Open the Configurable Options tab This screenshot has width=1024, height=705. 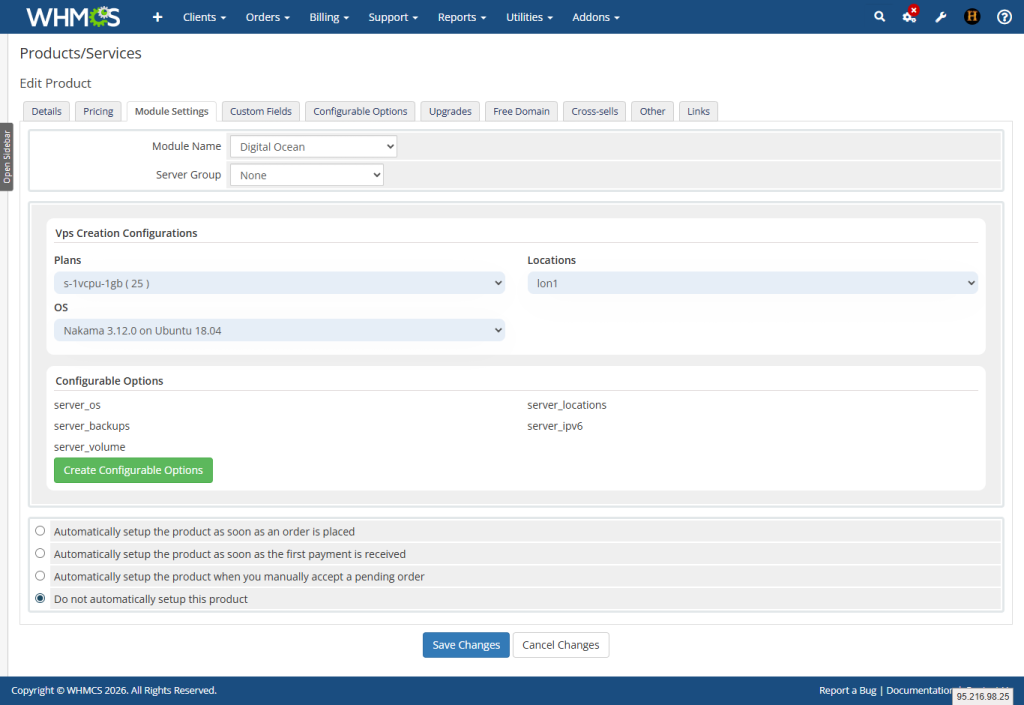[360, 111]
